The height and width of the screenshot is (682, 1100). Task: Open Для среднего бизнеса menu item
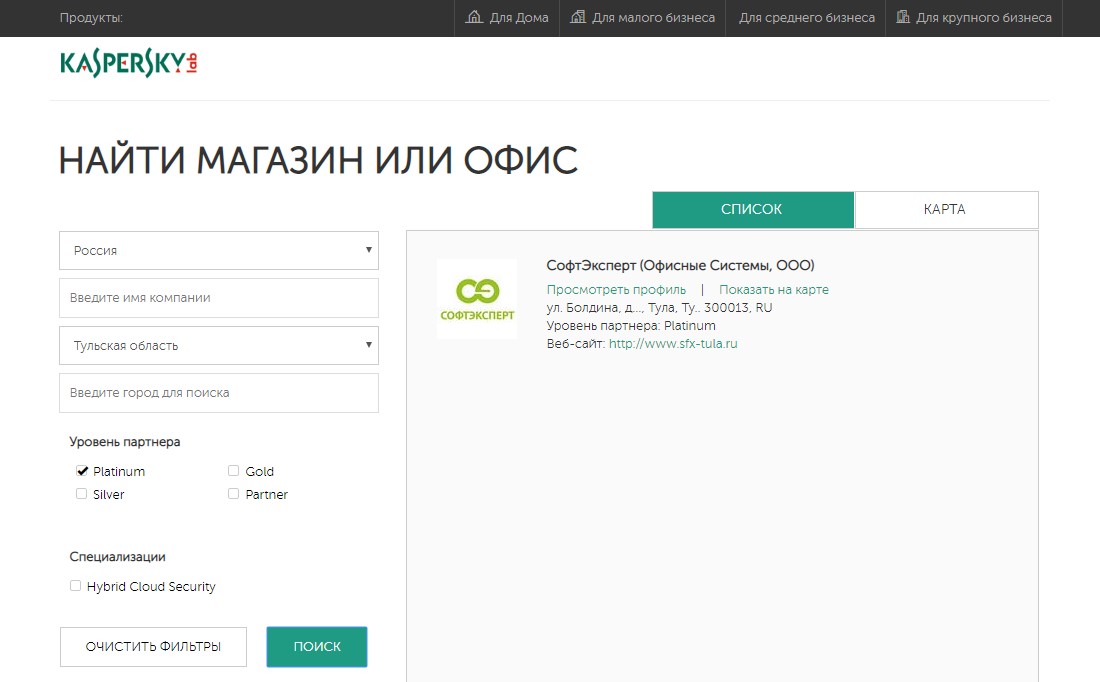coord(806,18)
